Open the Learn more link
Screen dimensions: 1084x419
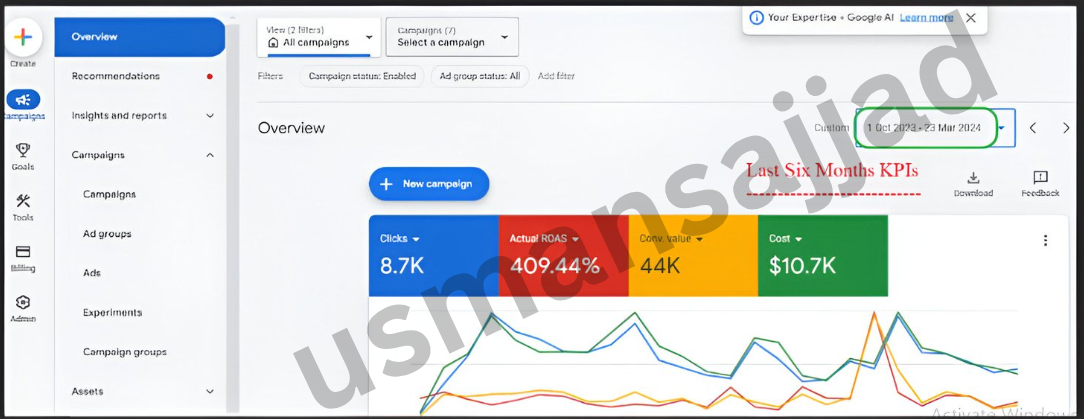tap(926, 18)
